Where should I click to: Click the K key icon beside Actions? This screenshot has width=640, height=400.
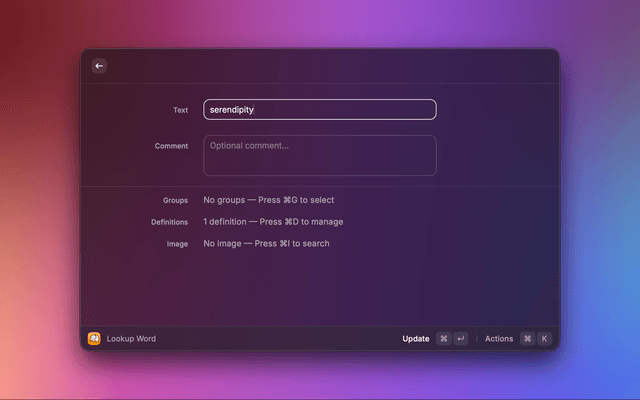[545, 339]
